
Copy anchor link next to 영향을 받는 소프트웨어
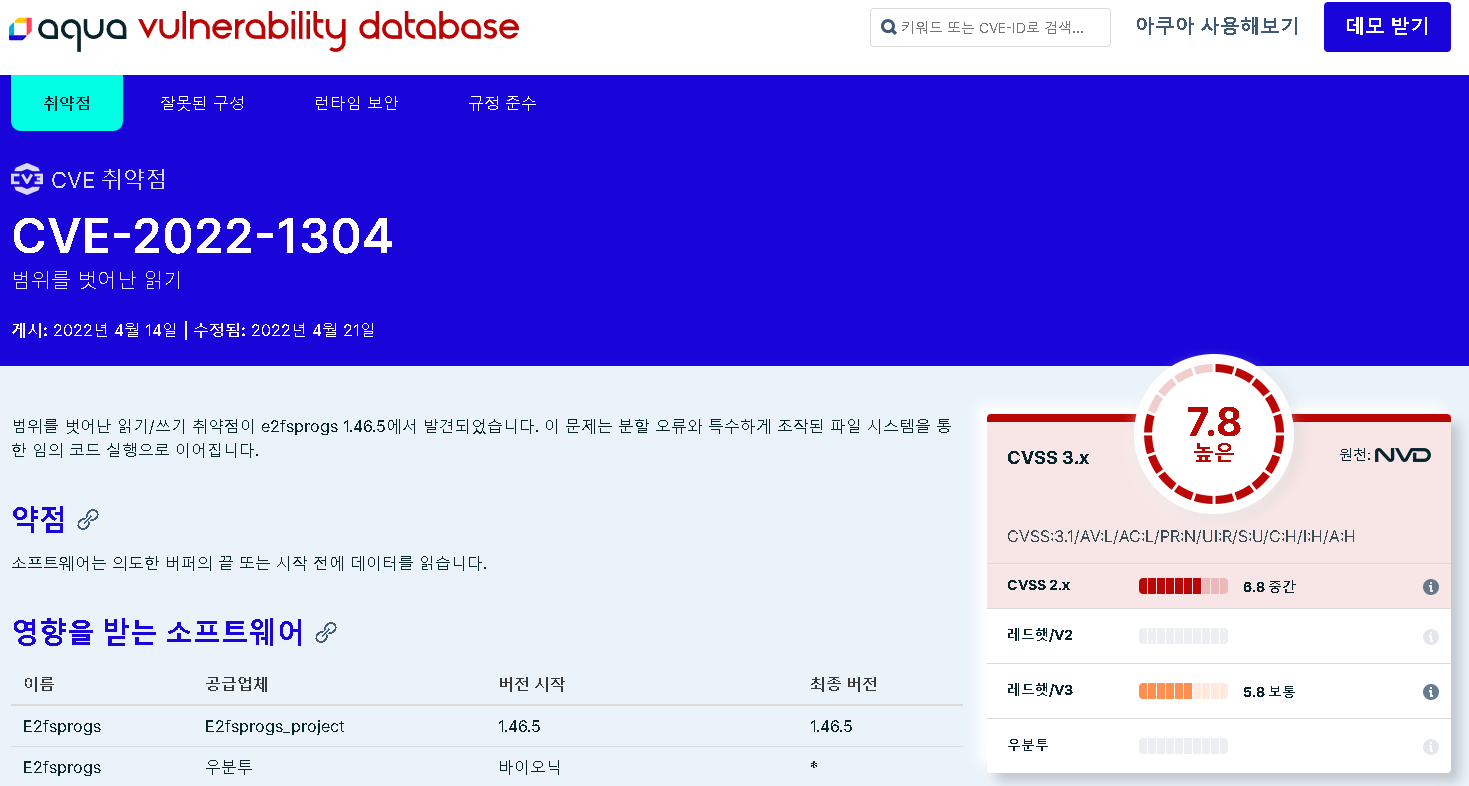pos(326,632)
